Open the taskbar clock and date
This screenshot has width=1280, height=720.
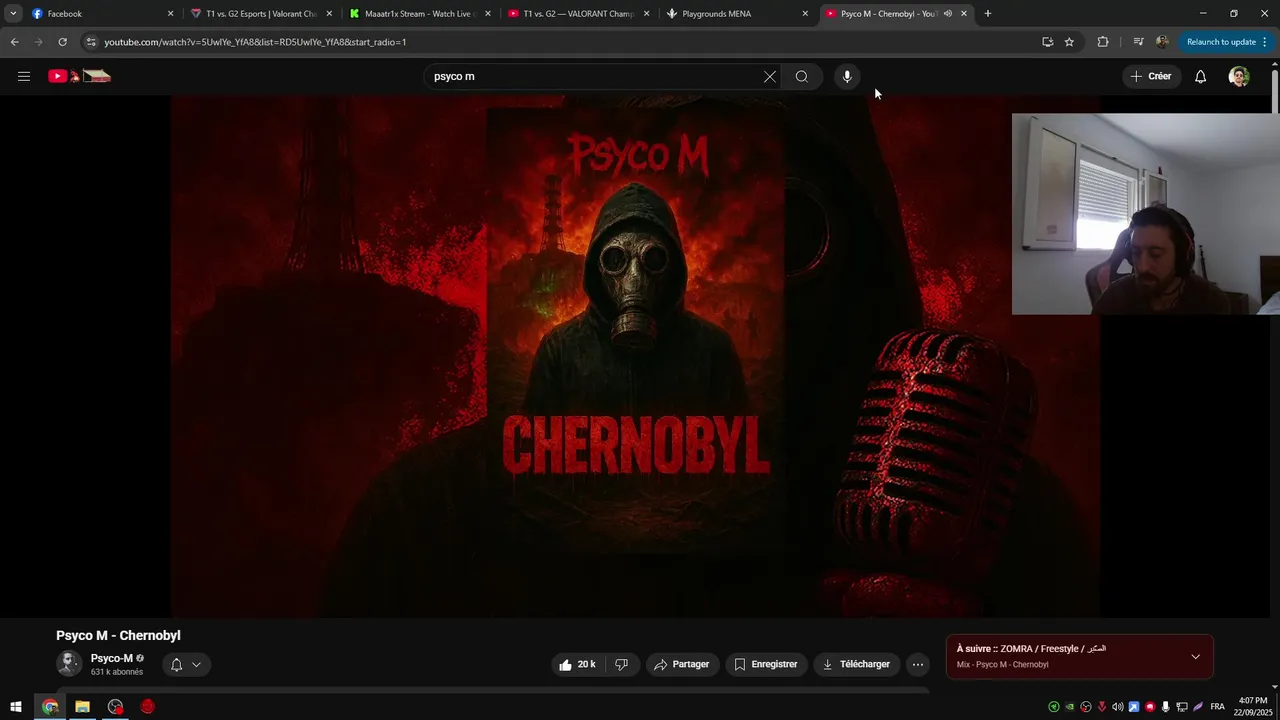[x=1253, y=707]
